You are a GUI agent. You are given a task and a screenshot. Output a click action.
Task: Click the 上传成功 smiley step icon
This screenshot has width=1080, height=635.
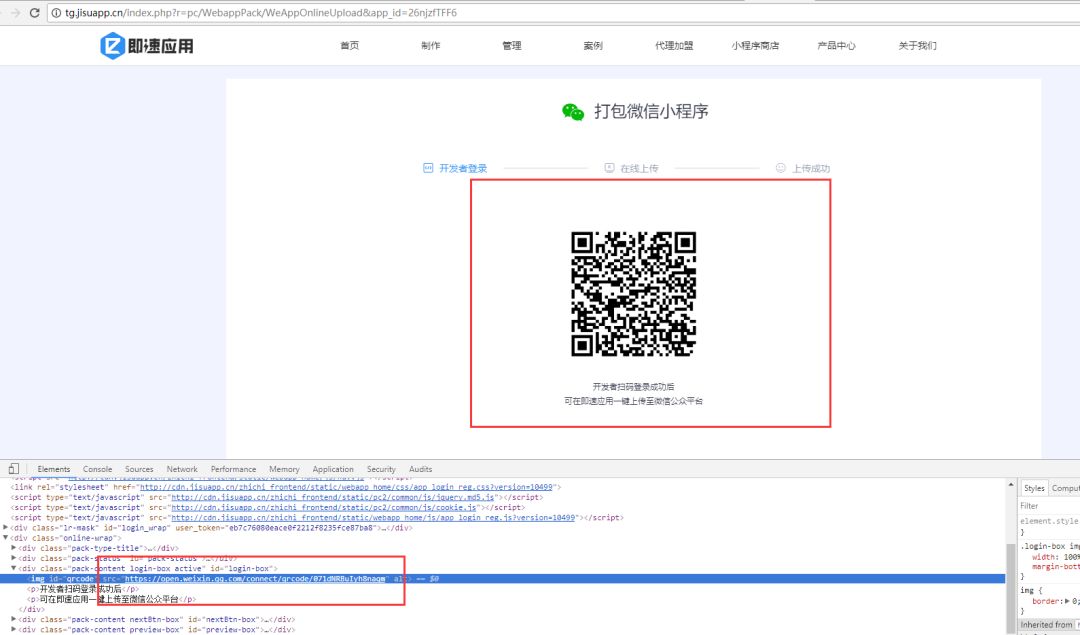coord(780,168)
